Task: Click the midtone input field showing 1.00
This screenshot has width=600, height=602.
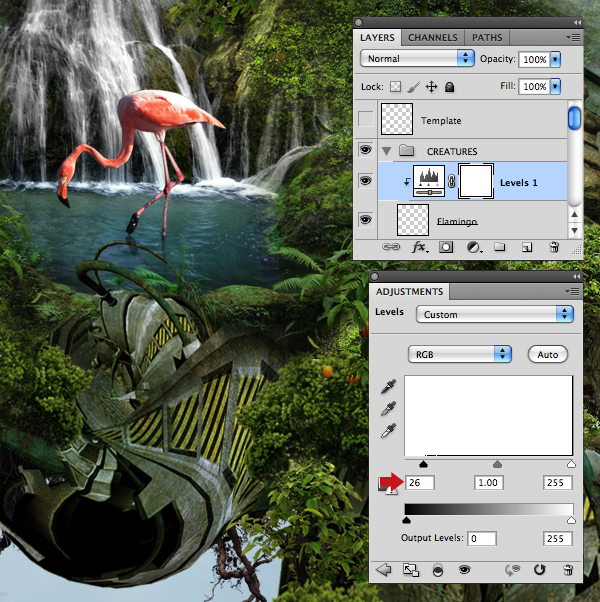Action: pyautogui.click(x=489, y=483)
